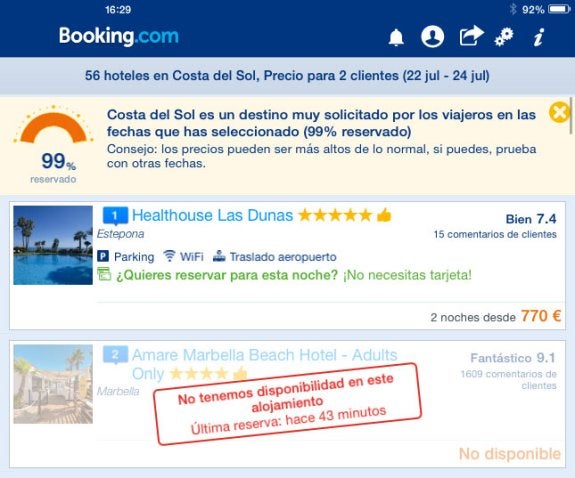Click the number 1 marker badge
Screen dimensions: 575x478
click(115, 216)
